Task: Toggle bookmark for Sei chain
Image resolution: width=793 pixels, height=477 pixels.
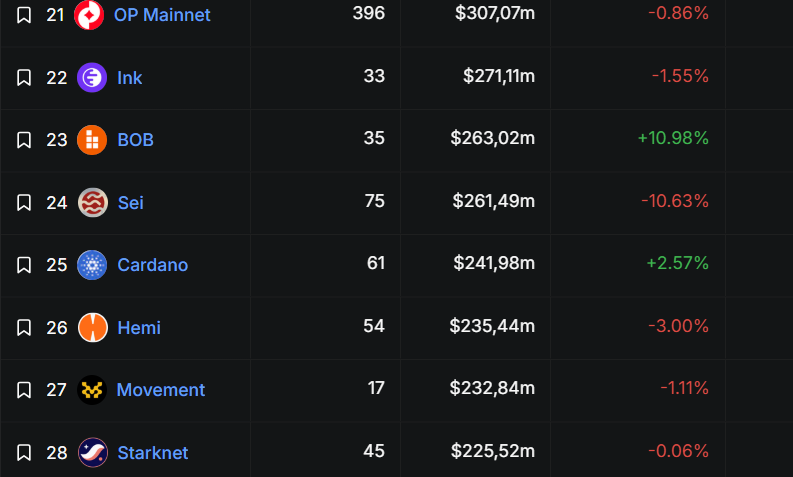Action: pyautogui.click(x=24, y=202)
